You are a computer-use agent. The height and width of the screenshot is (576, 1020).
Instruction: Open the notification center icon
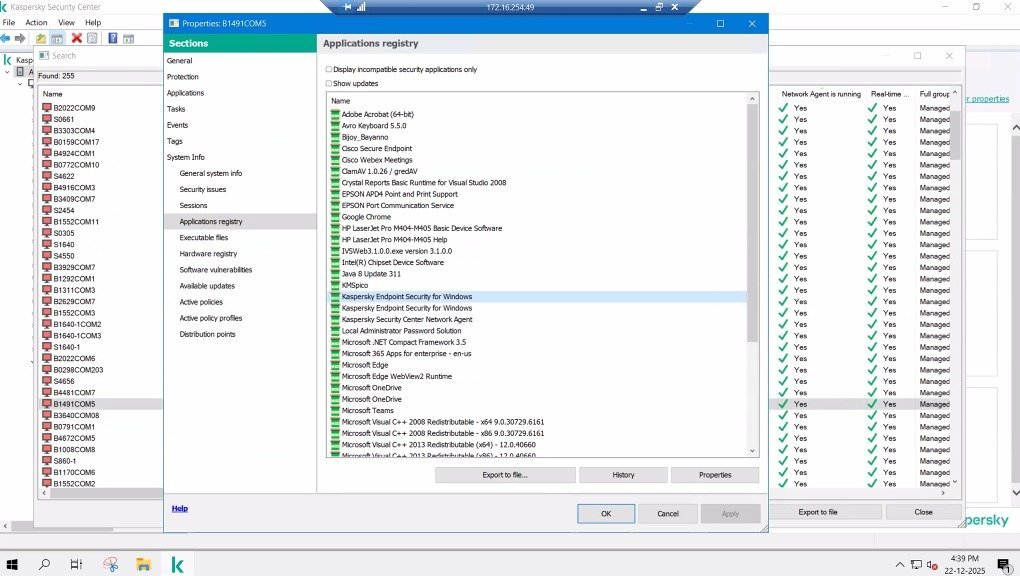point(1003,565)
